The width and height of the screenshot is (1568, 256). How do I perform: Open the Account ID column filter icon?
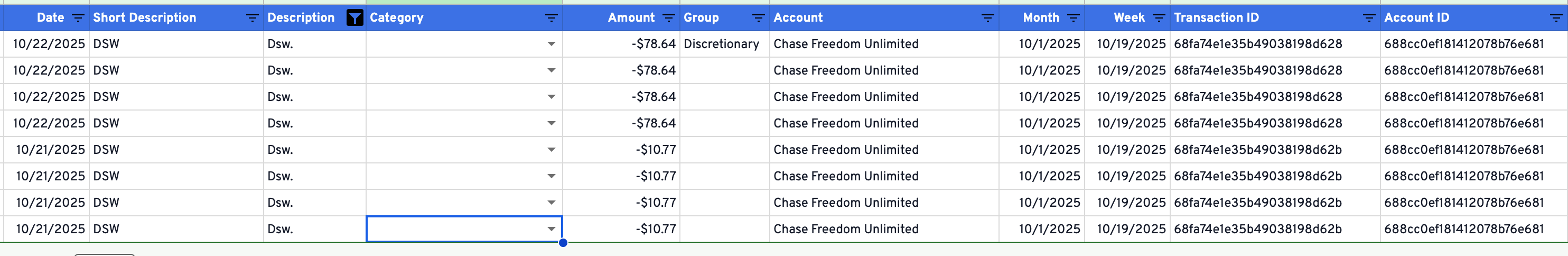[1556, 19]
